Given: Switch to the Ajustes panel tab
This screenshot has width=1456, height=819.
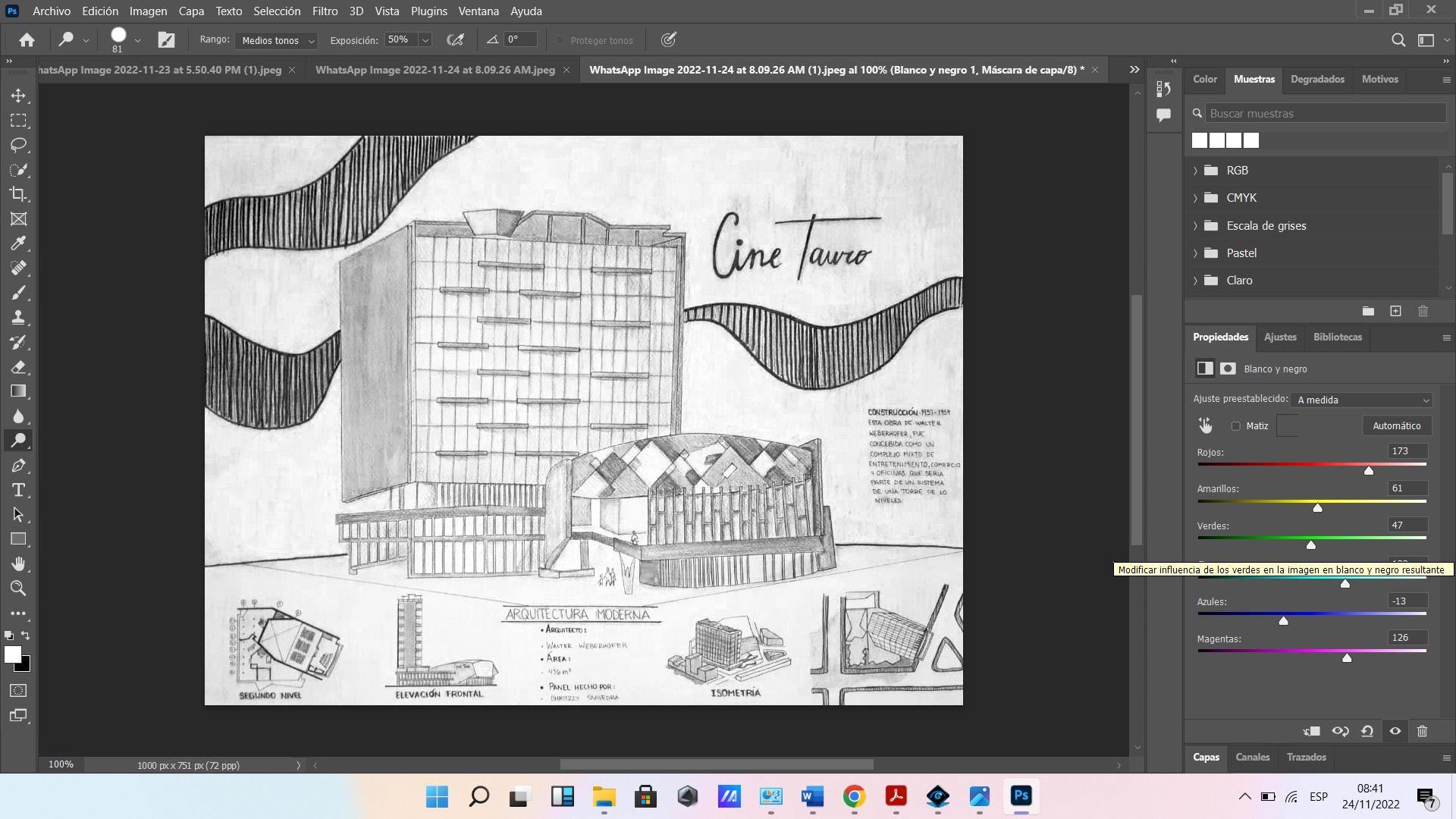Looking at the screenshot, I should [1280, 337].
